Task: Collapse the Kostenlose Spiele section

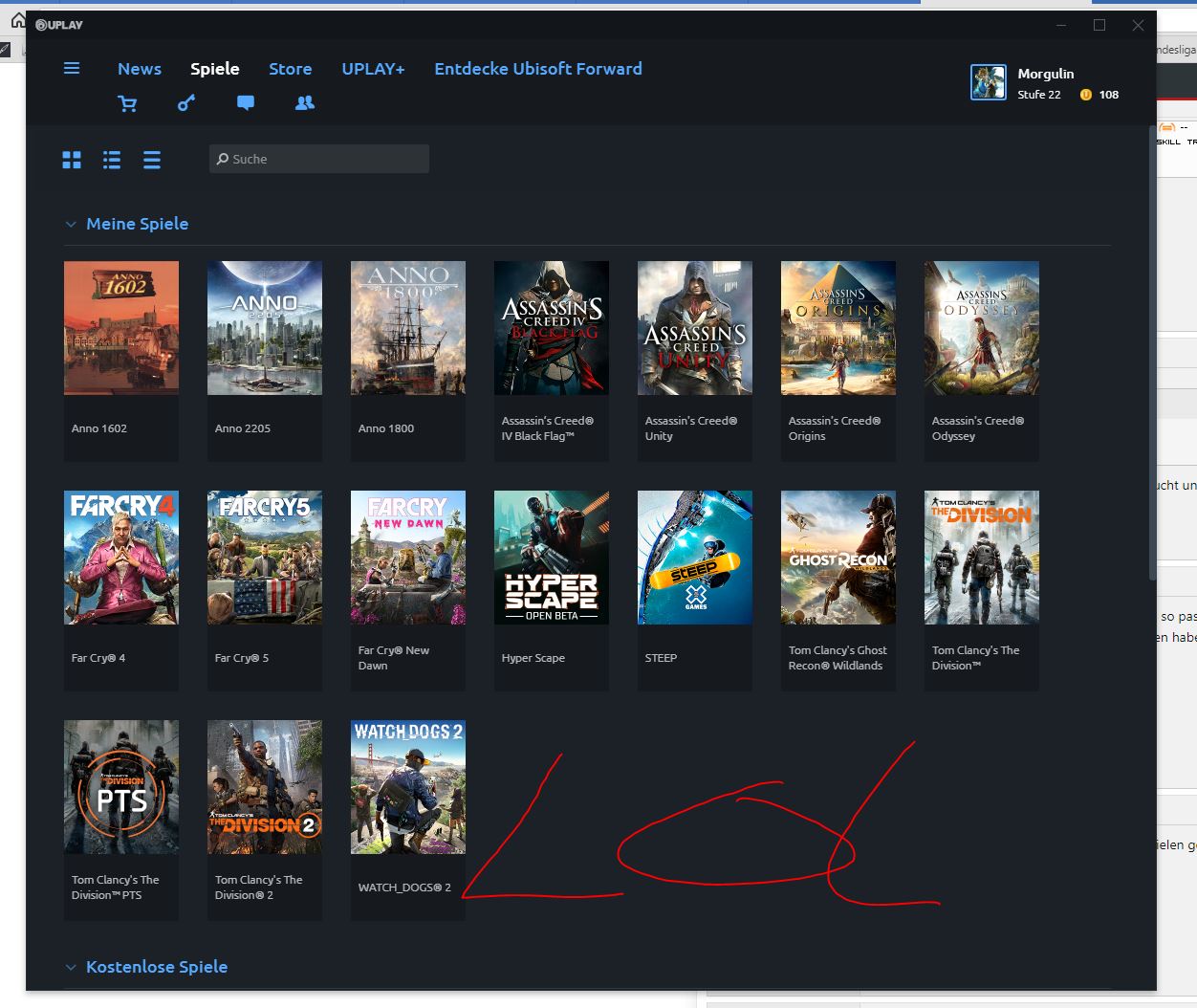Action: (71, 967)
